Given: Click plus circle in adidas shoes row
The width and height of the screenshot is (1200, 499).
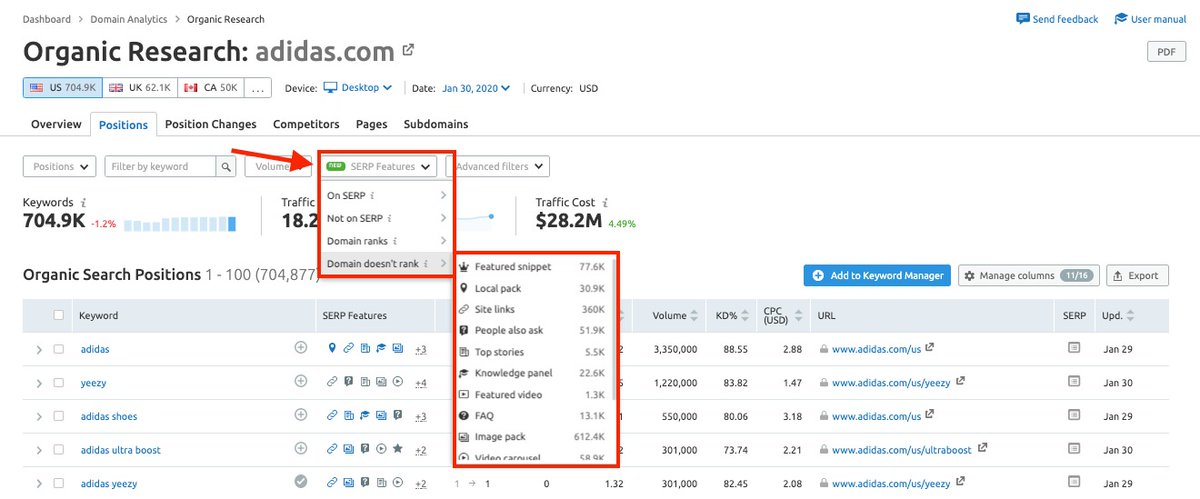Looking at the screenshot, I should (300, 415).
